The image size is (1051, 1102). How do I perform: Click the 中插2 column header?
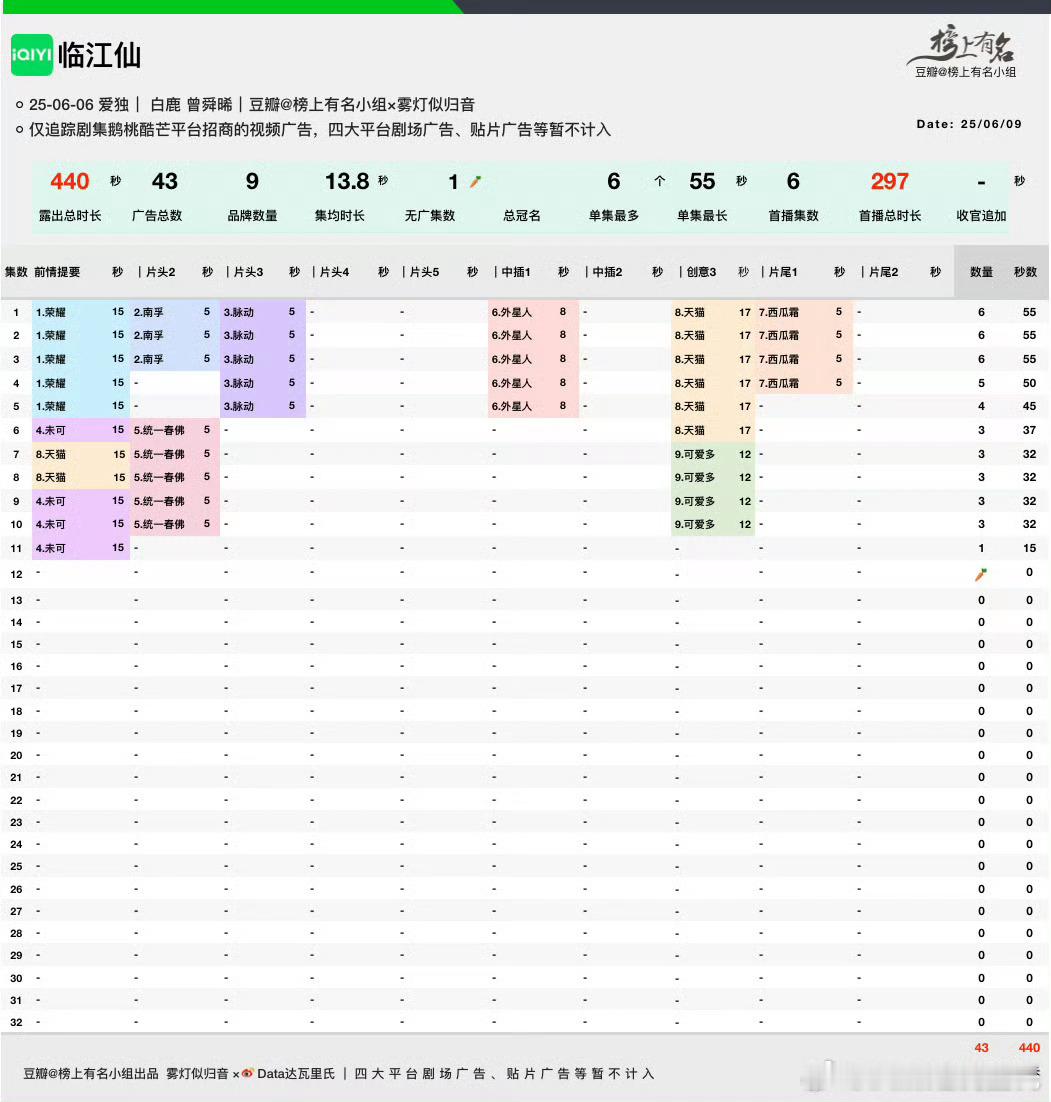(x=607, y=272)
